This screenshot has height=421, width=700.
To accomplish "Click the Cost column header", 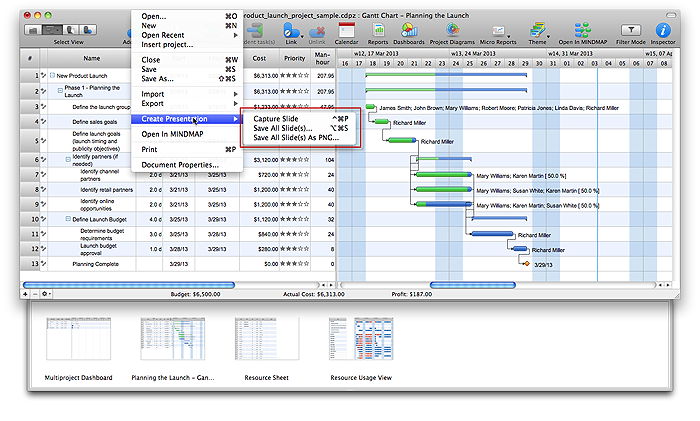I will 259,58.
